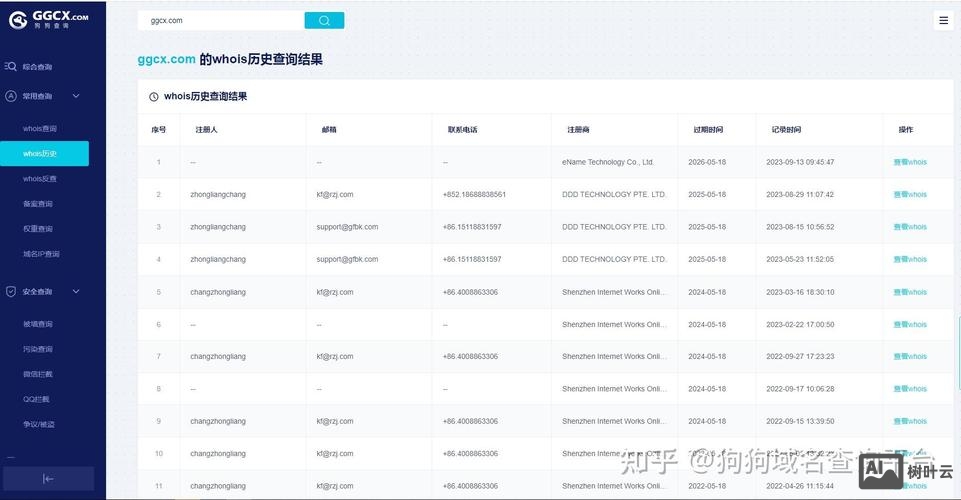Click the 综合查询 search icon in sidebar
This screenshot has height=500, width=961.
tap(10, 66)
